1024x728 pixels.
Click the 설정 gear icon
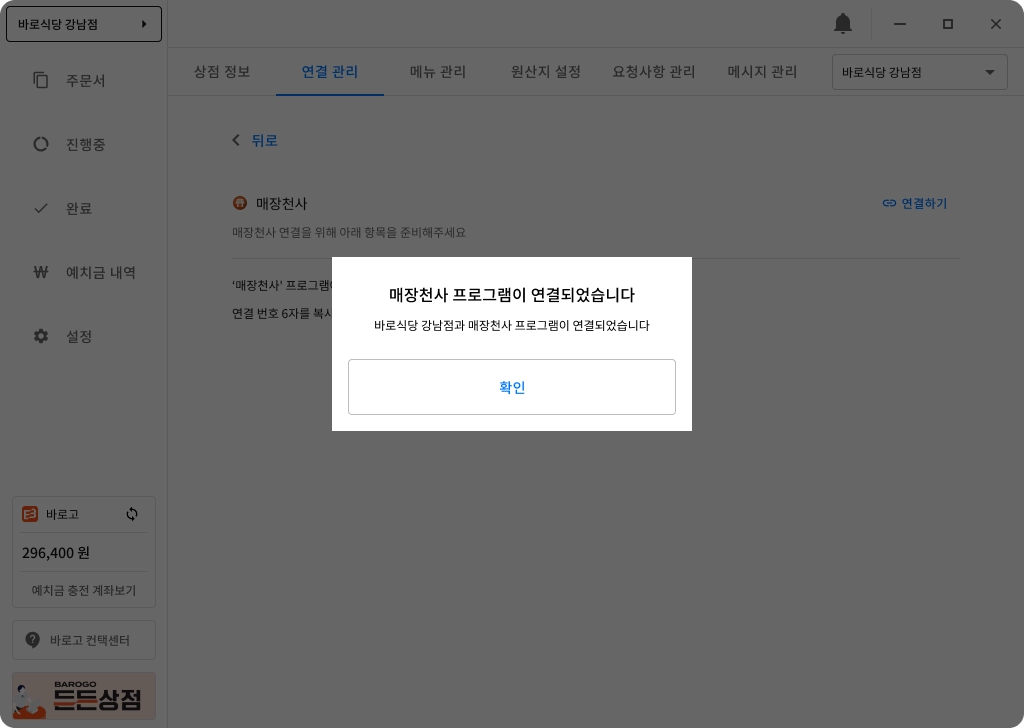pyautogui.click(x=40, y=336)
